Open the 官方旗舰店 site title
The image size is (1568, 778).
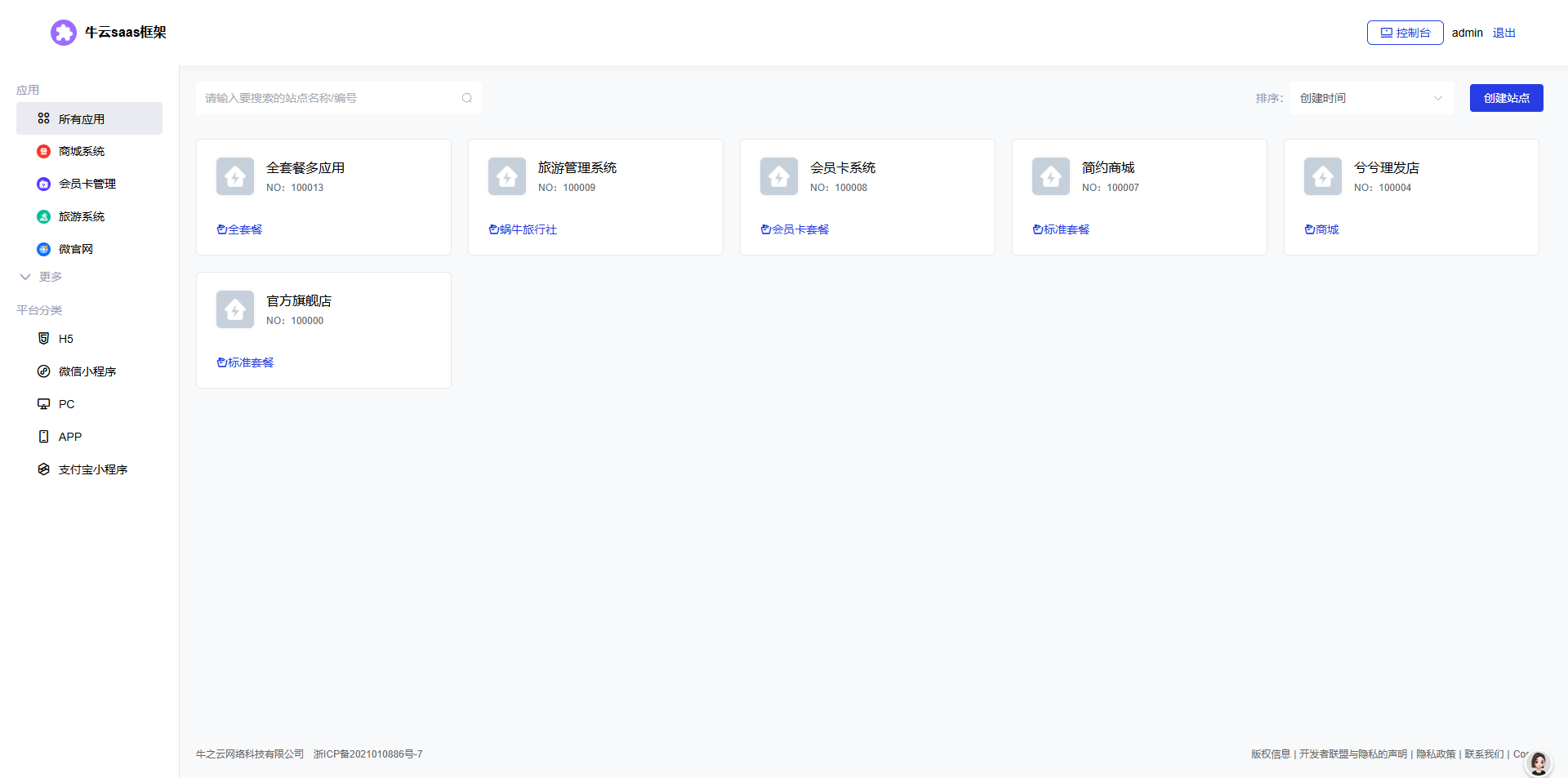299,300
